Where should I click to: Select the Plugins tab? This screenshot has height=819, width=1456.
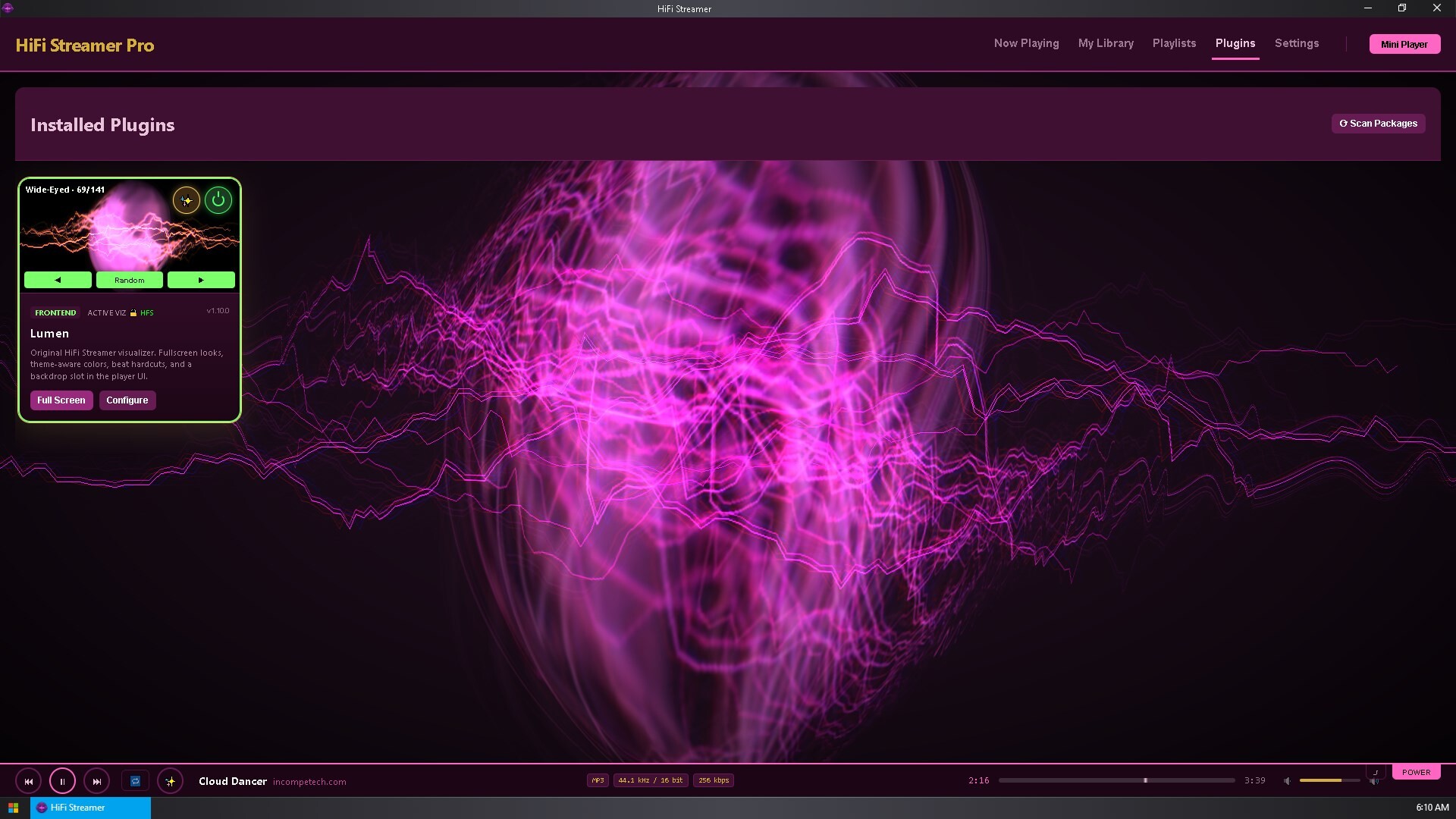[x=1235, y=43]
